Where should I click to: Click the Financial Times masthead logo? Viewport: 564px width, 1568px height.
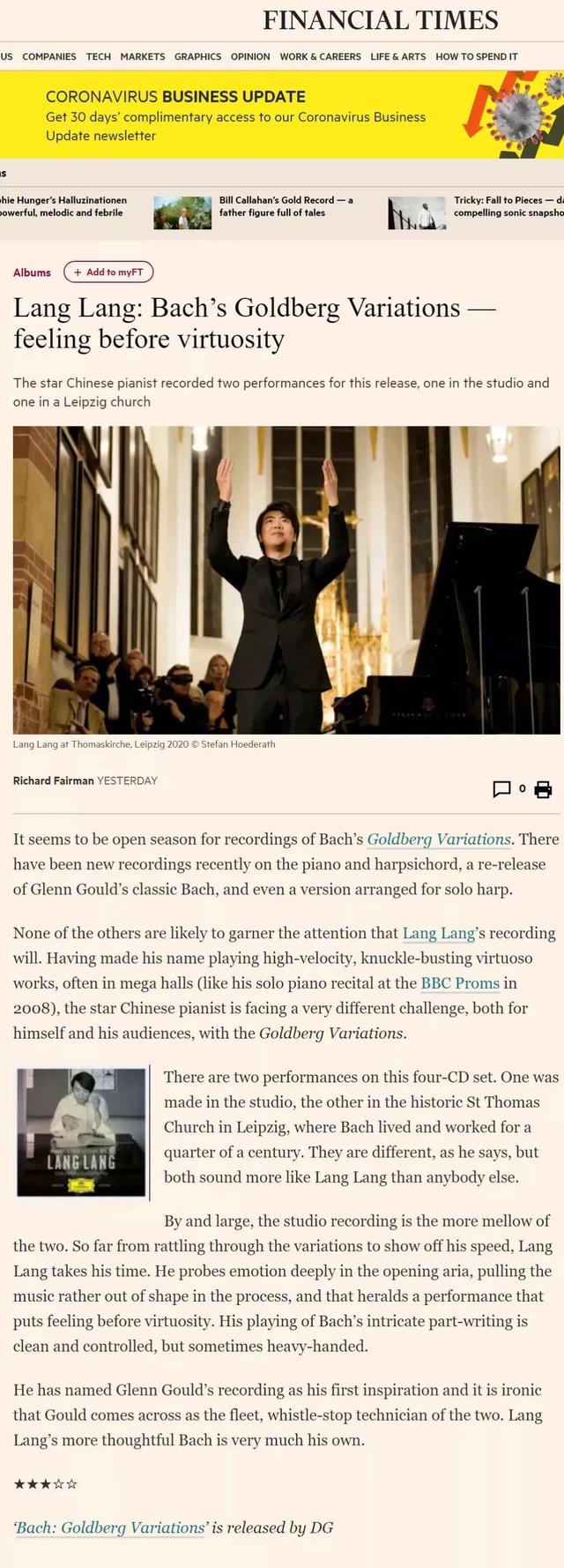point(381,20)
